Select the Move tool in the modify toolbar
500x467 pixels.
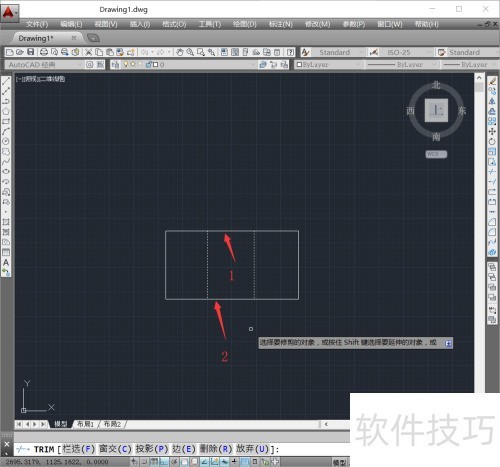492,131
